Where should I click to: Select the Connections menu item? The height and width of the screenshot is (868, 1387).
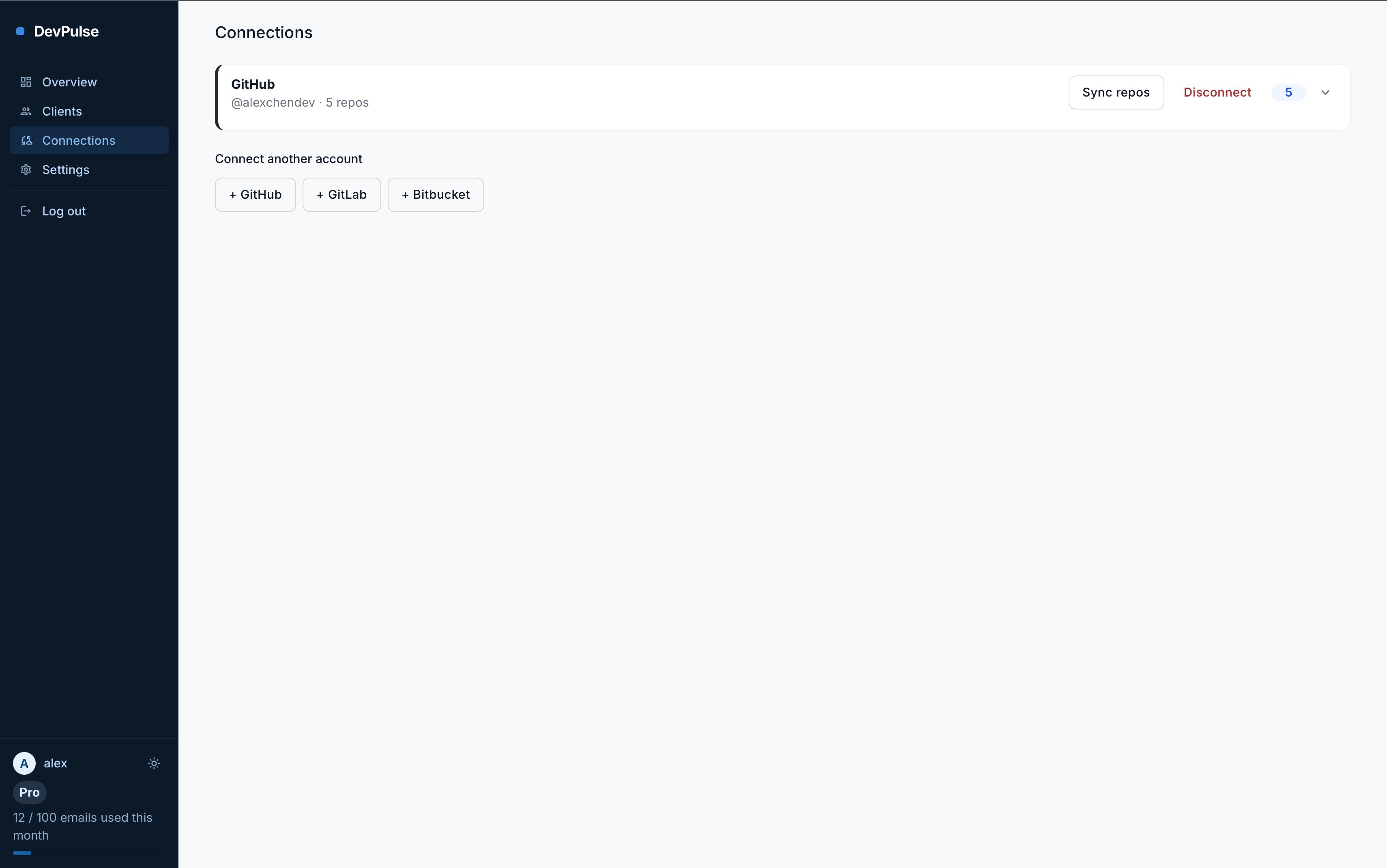(x=89, y=141)
